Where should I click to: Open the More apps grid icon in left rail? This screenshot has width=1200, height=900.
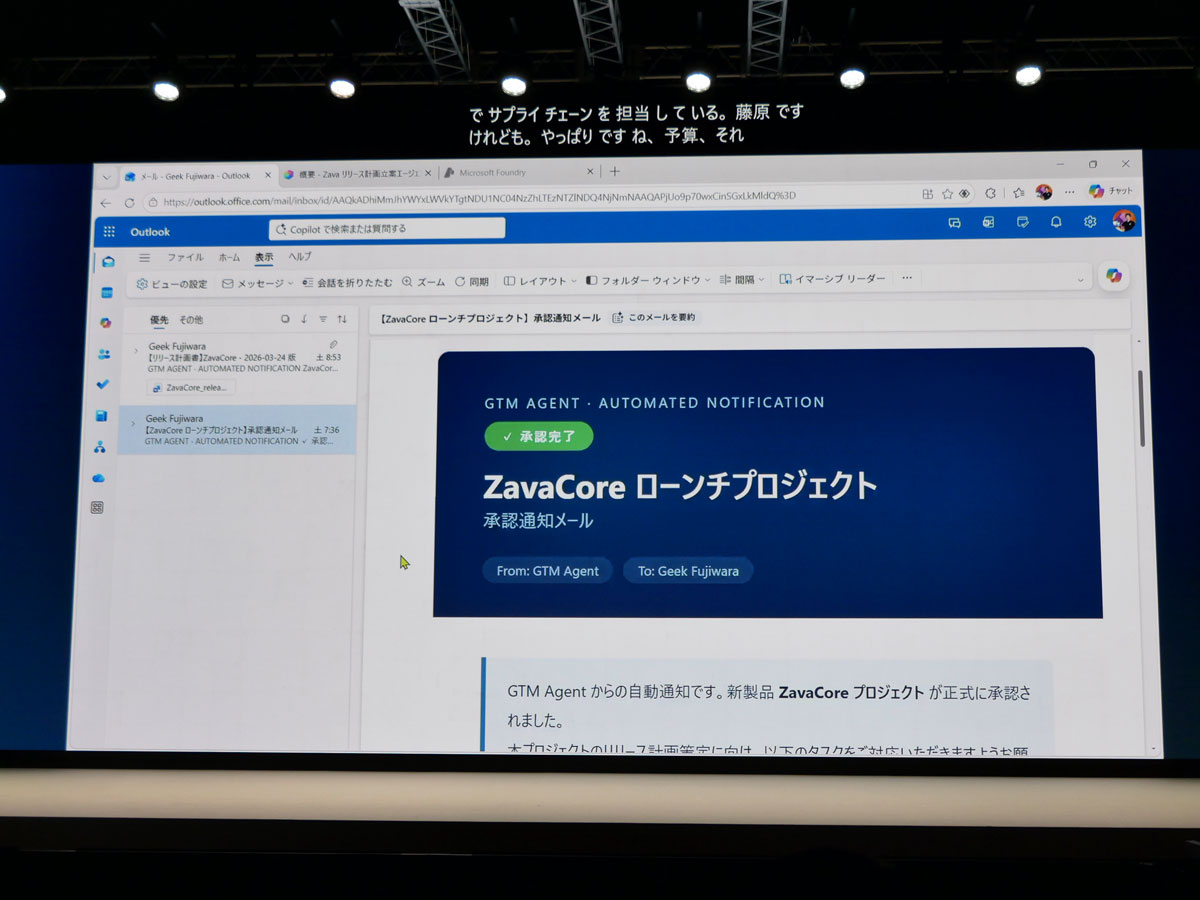pos(97,507)
